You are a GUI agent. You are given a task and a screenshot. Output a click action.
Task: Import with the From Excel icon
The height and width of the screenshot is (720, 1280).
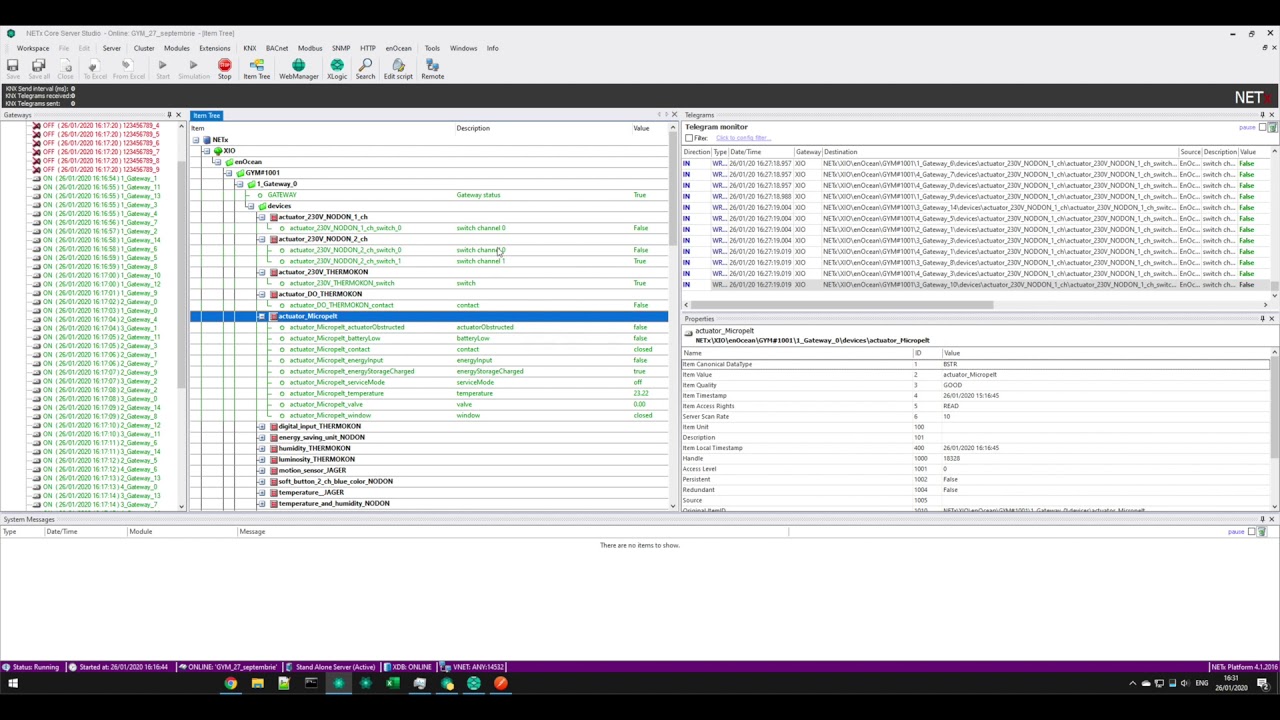(128, 68)
